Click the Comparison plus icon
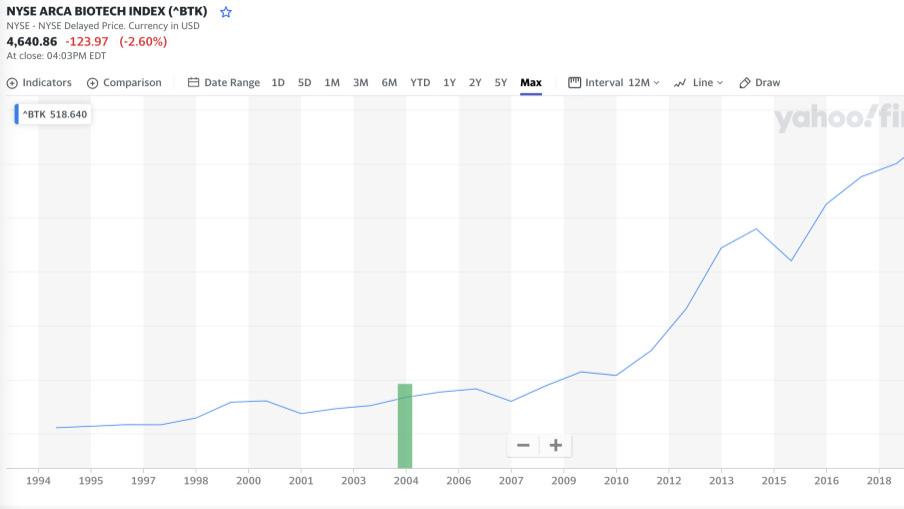The height and width of the screenshot is (509, 904). (x=92, y=83)
